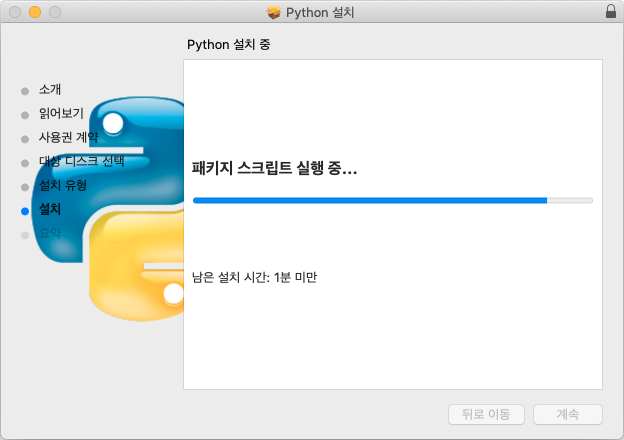Click the installer package icon in title

(x=273, y=12)
